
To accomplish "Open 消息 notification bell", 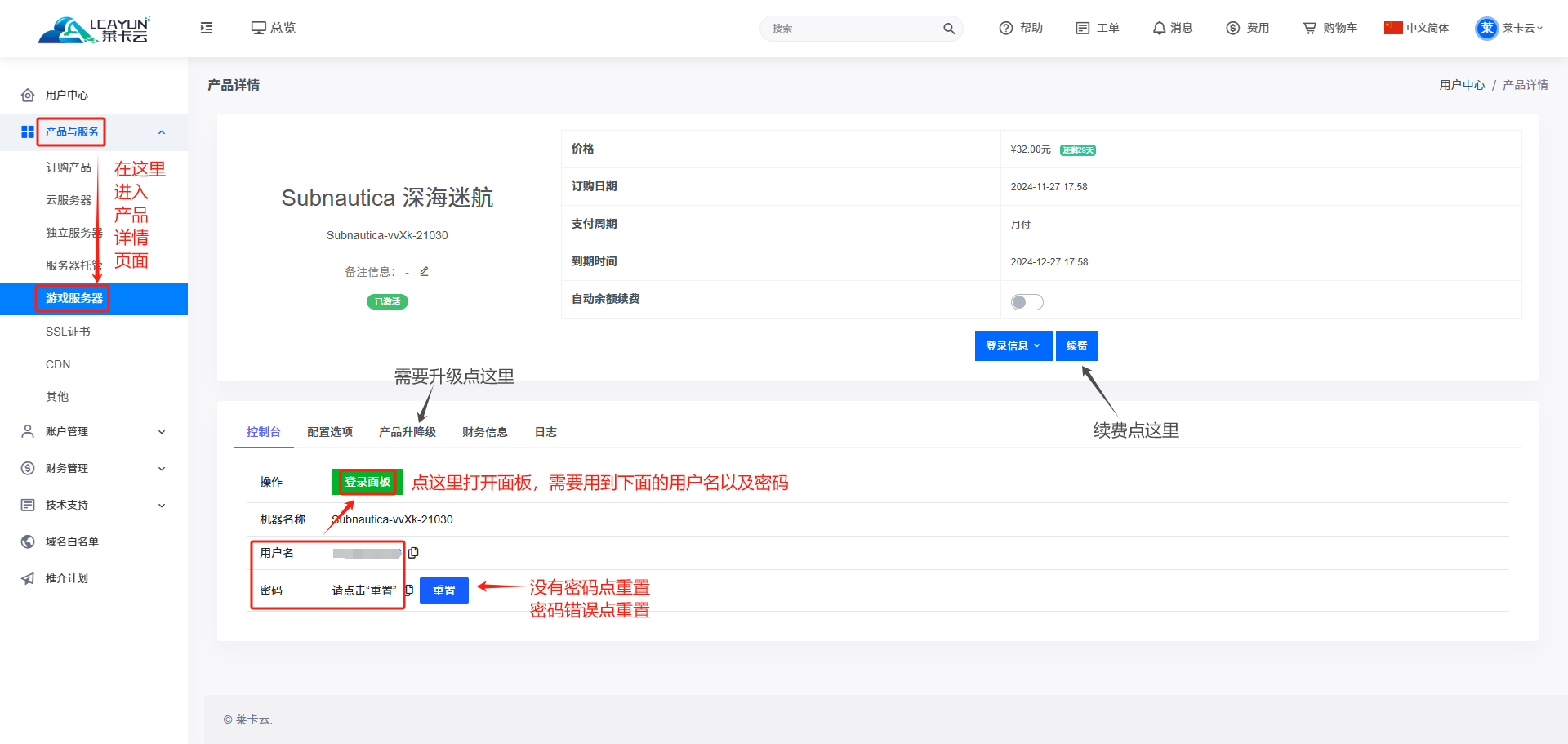I will (x=1159, y=28).
